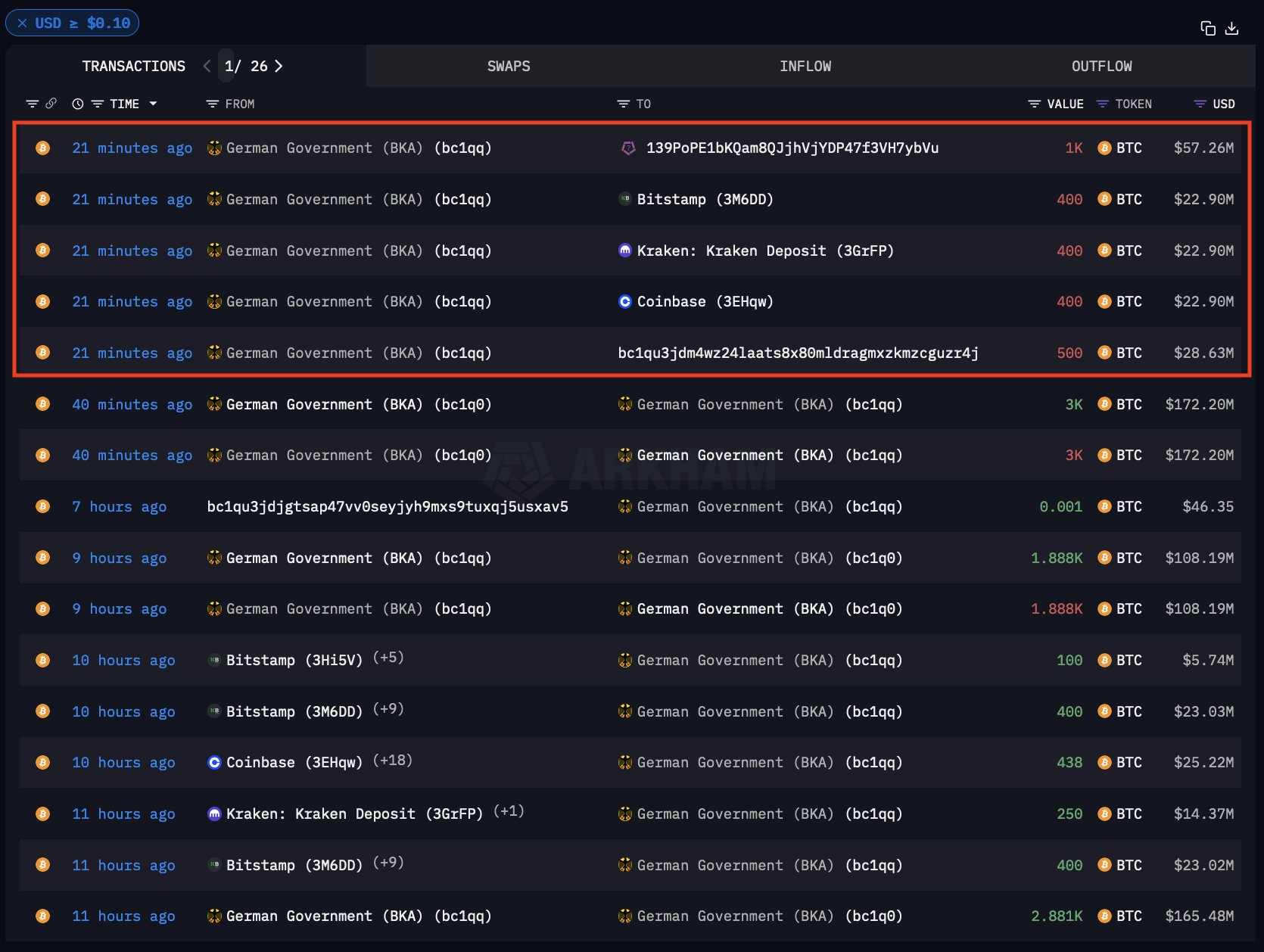Open Kraken Deposit (3GrFP) recipient link
Screen dimensions: 1264x952
(765, 251)
